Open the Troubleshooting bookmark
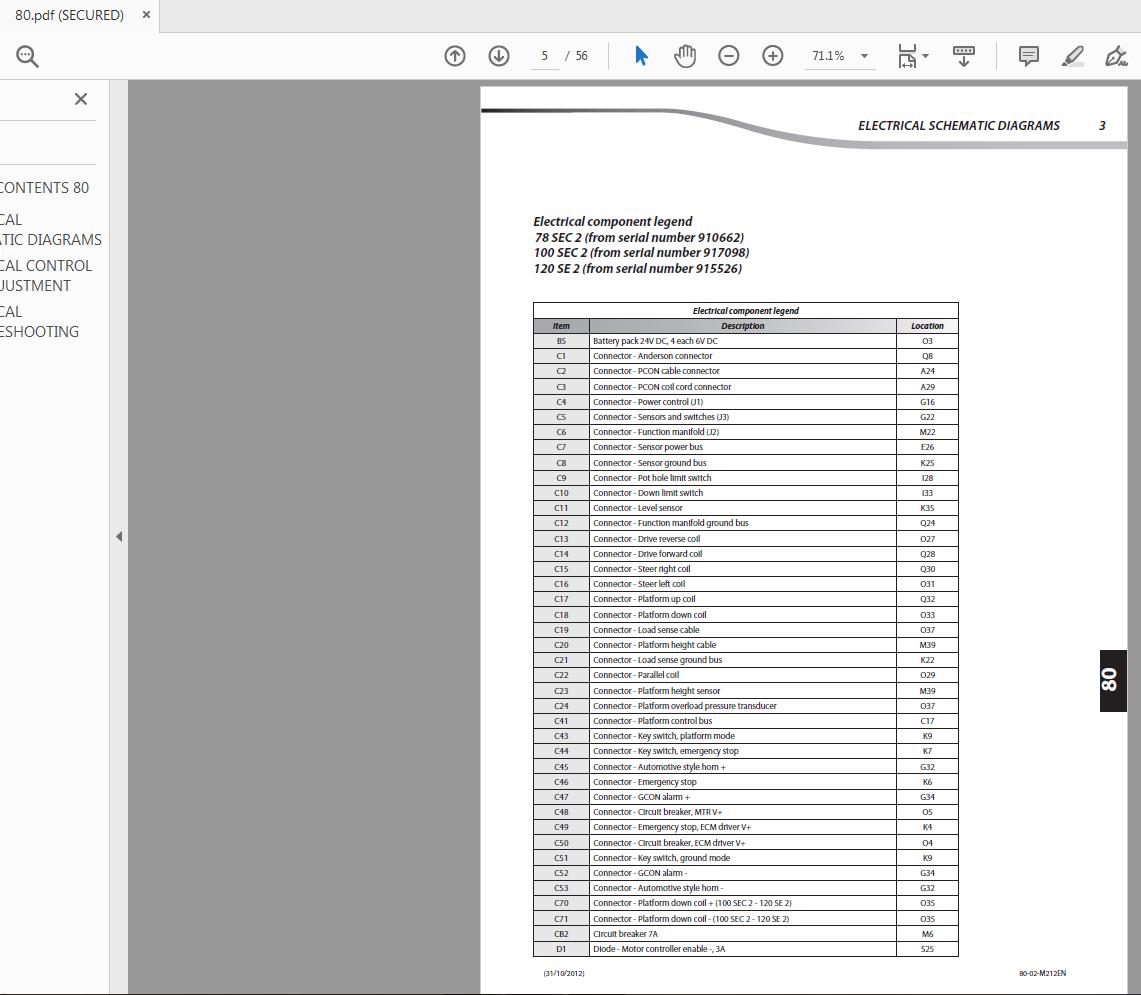Screen dimensions: 1141x995 (39, 322)
